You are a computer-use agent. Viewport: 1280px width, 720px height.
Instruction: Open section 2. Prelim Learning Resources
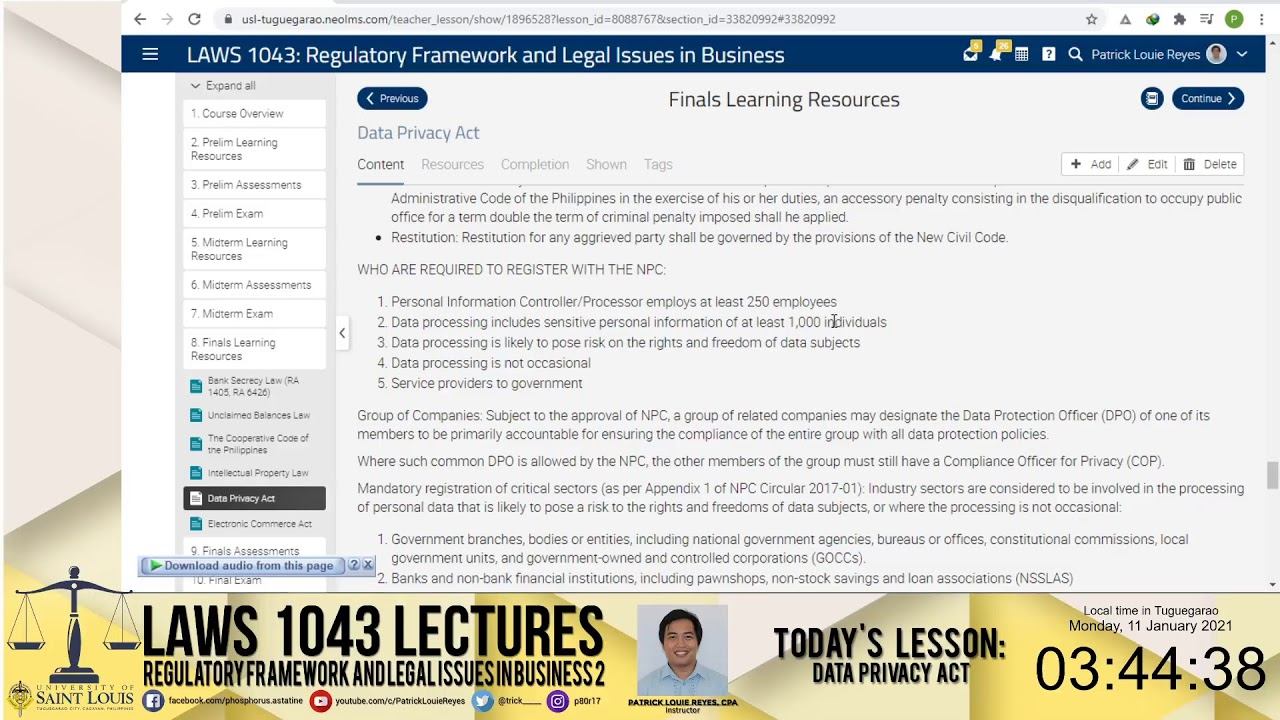tap(254, 149)
